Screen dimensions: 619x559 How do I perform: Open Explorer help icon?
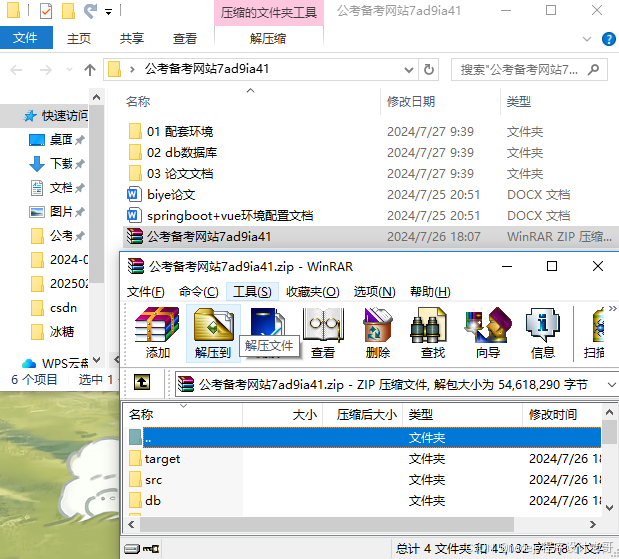(608, 39)
